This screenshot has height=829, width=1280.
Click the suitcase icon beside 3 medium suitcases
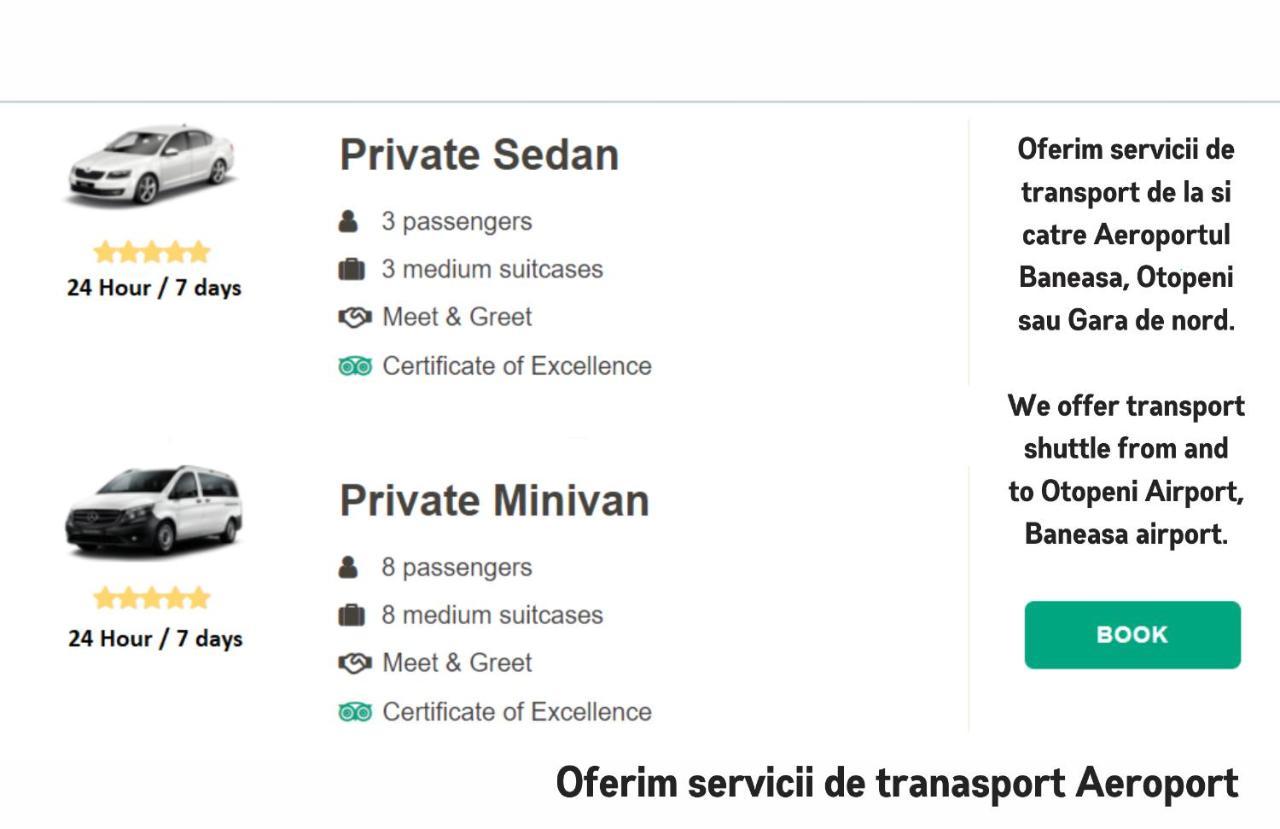pyautogui.click(x=351, y=269)
